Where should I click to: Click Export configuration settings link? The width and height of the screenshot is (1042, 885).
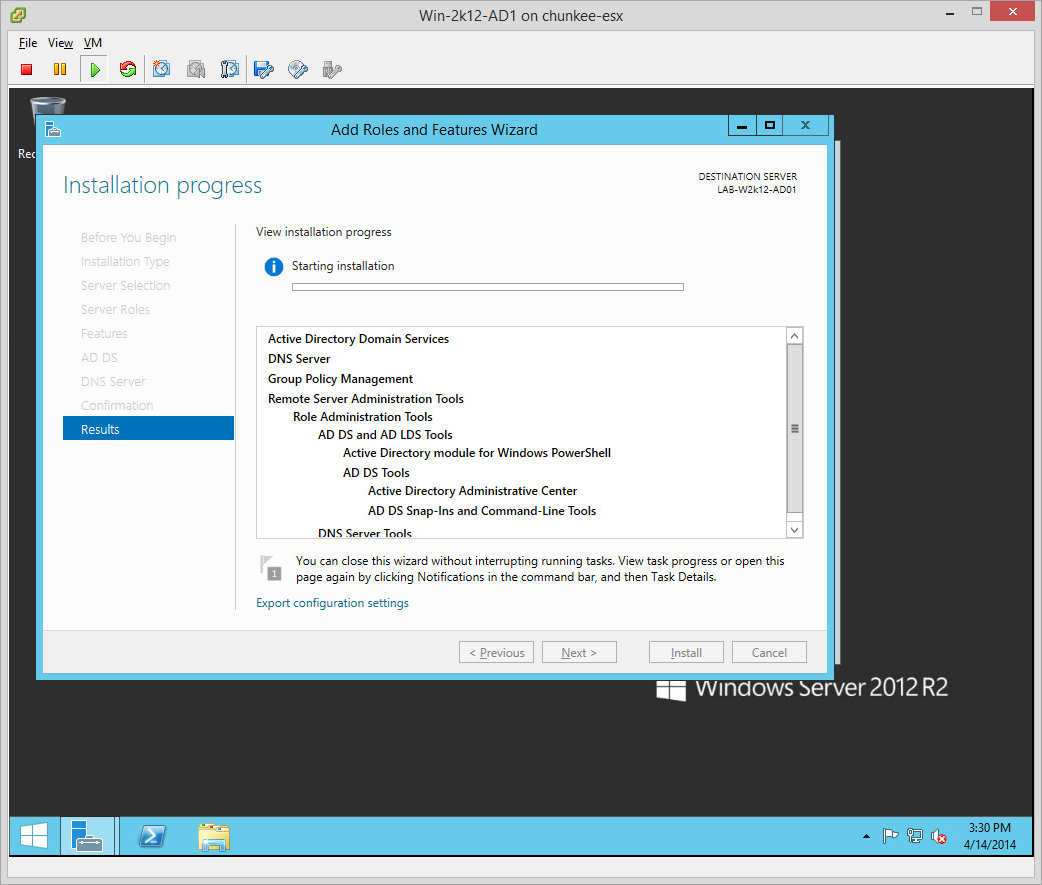[332, 603]
